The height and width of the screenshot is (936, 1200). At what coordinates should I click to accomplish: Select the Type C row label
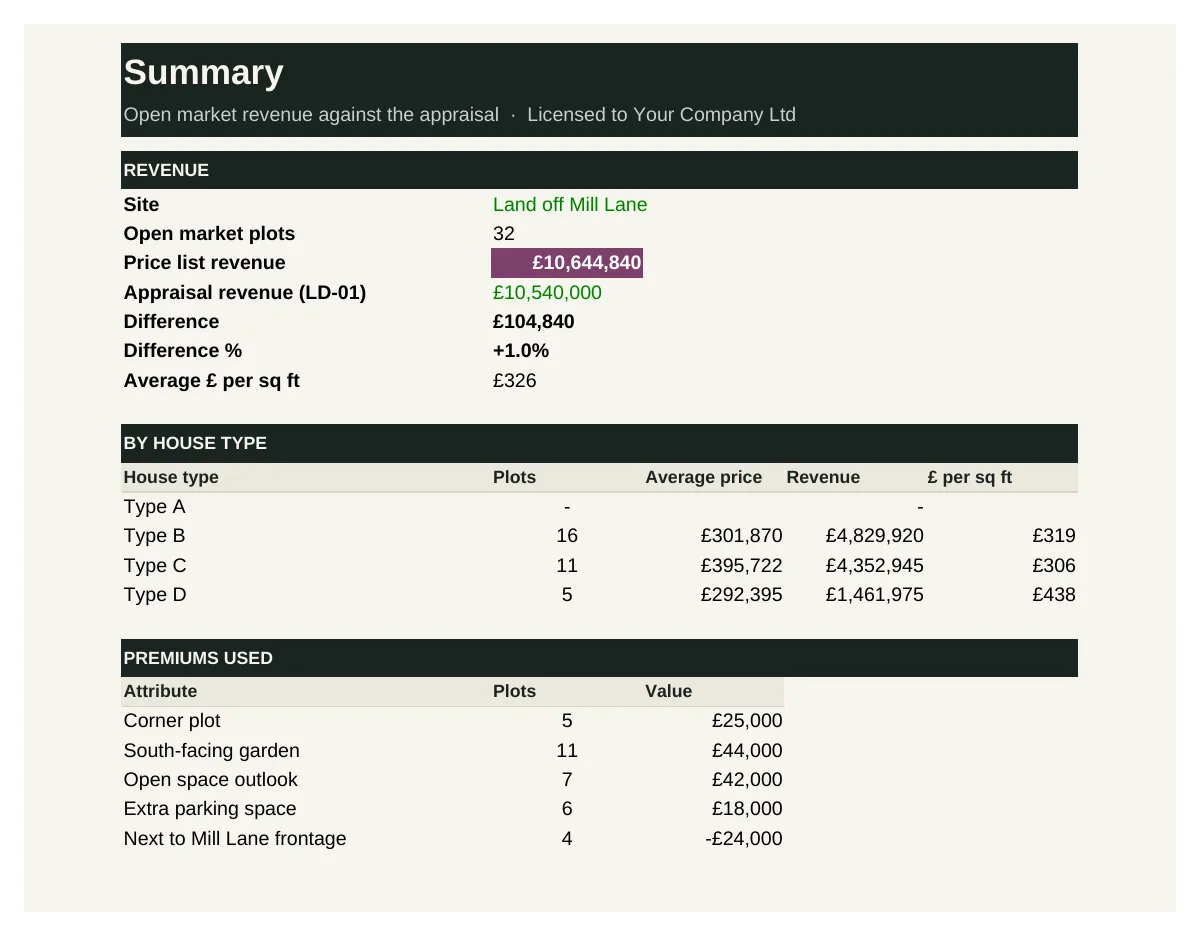pyautogui.click(x=155, y=566)
